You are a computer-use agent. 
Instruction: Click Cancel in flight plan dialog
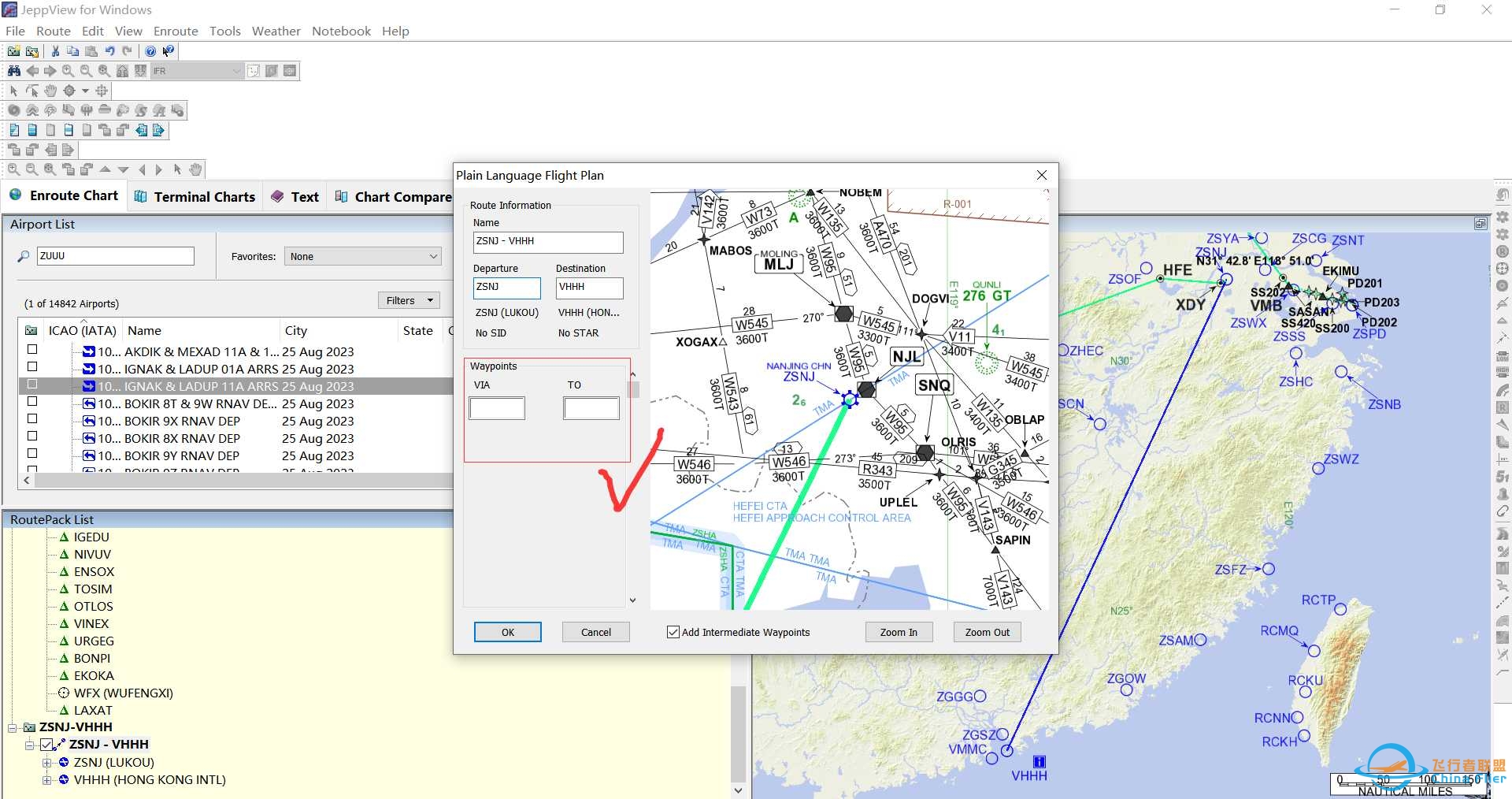596,632
